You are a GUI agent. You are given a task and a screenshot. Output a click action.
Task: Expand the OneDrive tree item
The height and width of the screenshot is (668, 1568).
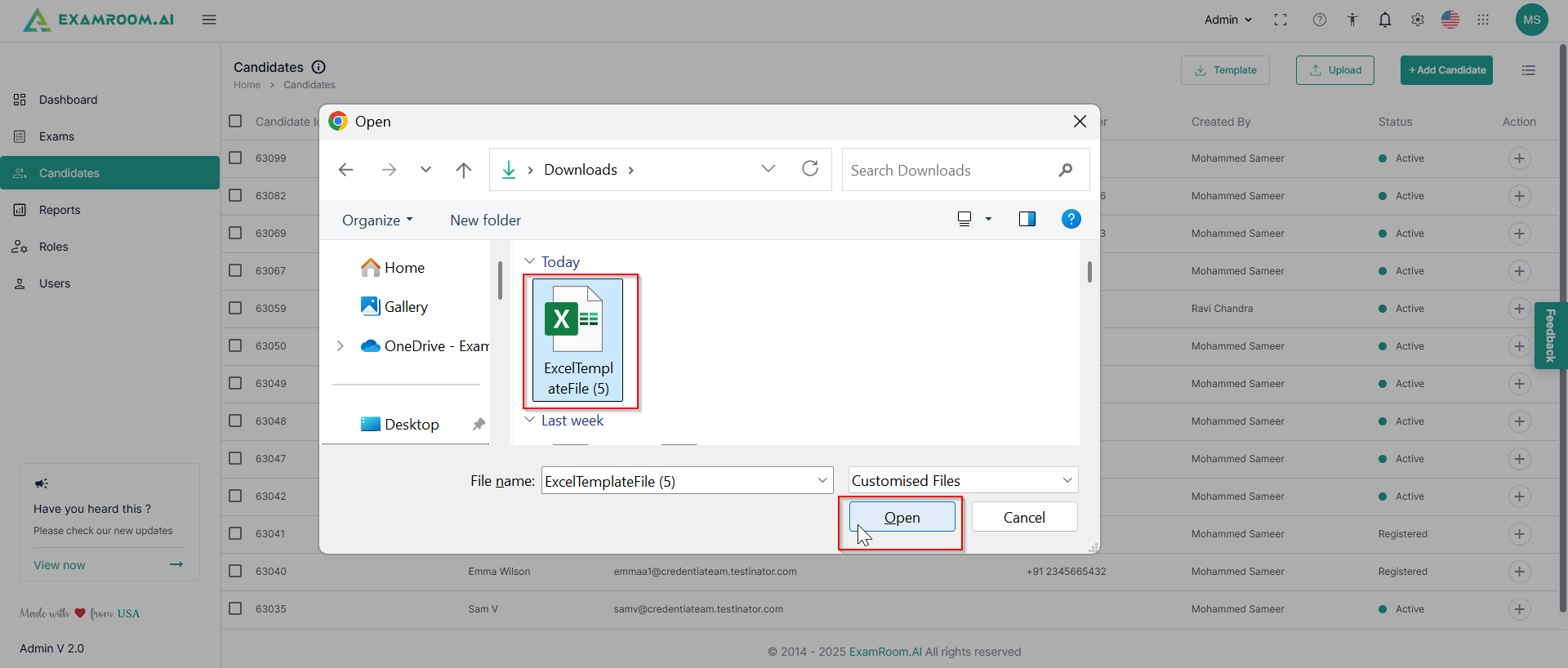click(x=341, y=346)
